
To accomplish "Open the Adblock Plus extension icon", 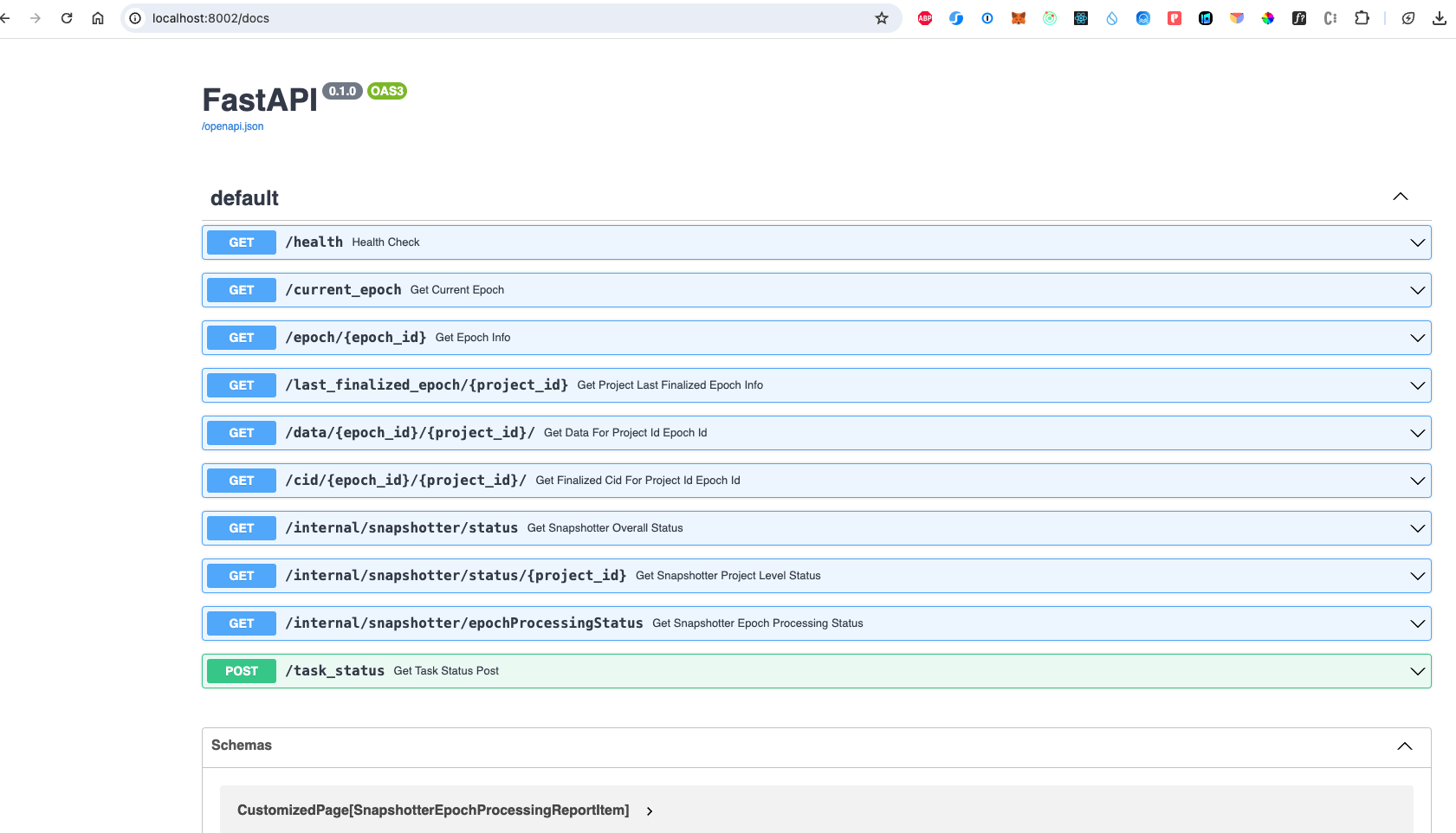I will 925,18.
